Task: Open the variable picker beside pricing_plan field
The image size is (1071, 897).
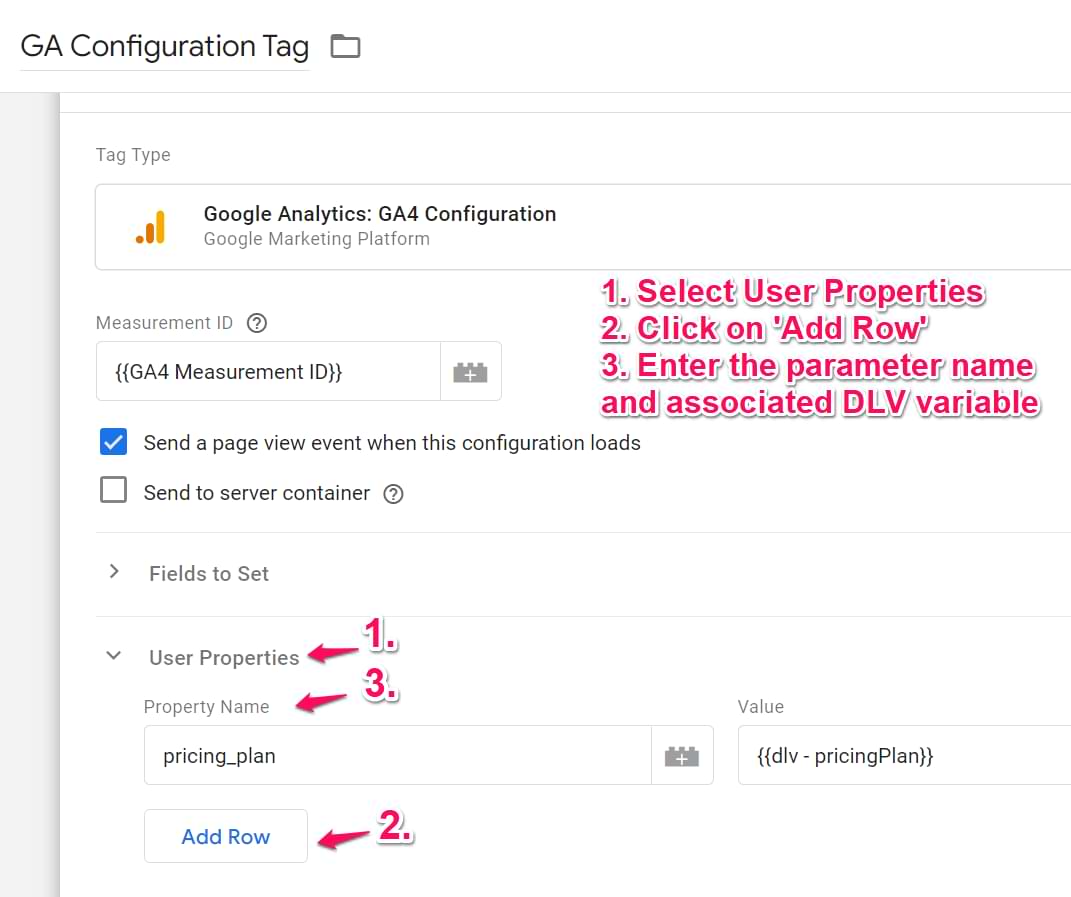Action: [x=683, y=755]
